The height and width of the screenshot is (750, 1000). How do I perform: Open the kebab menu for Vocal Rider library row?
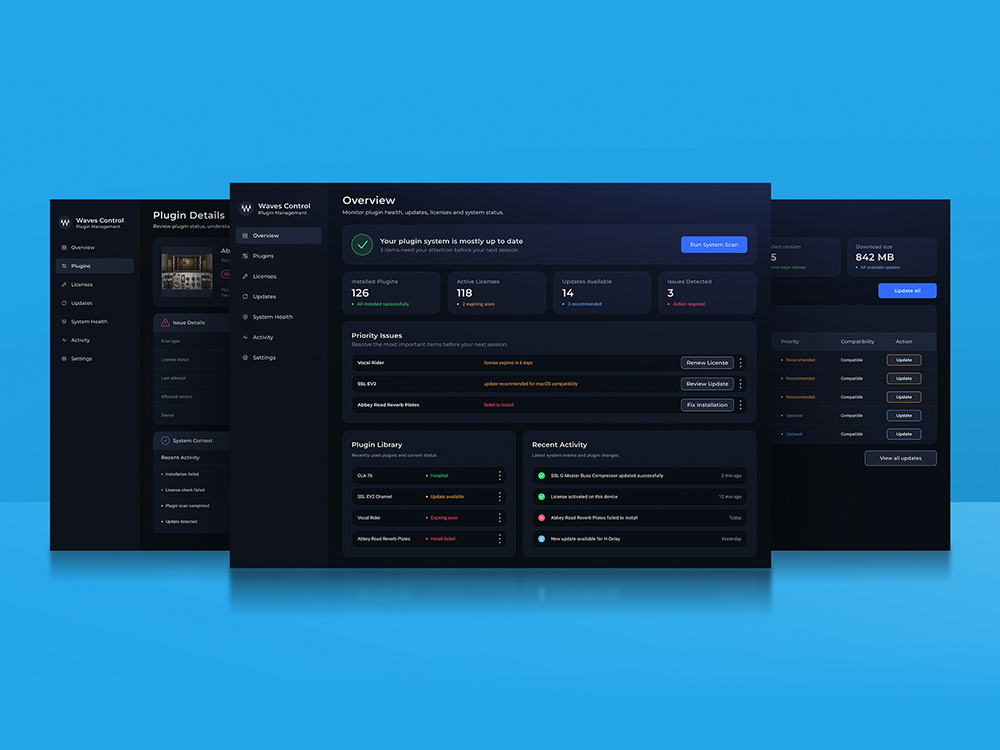pos(499,518)
